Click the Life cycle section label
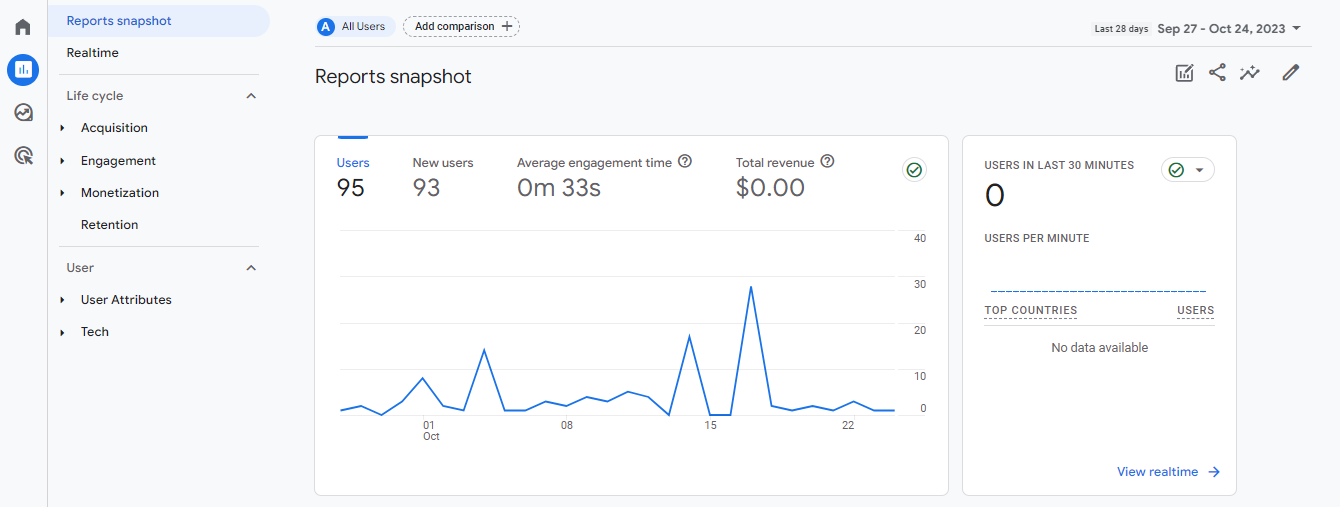This screenshot has width=1340, height=507. (x=95, y=96)
